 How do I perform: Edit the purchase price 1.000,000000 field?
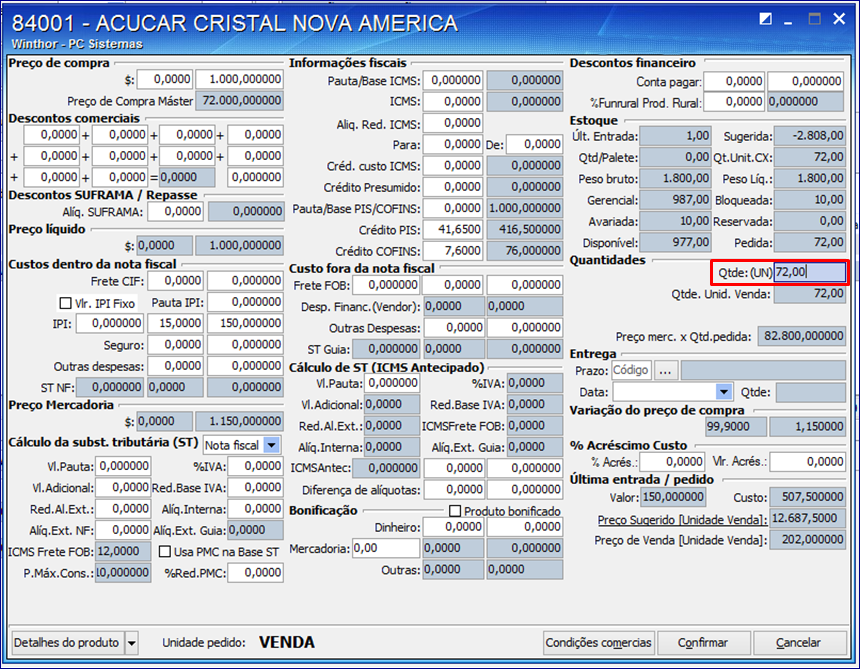click(240, 79)
